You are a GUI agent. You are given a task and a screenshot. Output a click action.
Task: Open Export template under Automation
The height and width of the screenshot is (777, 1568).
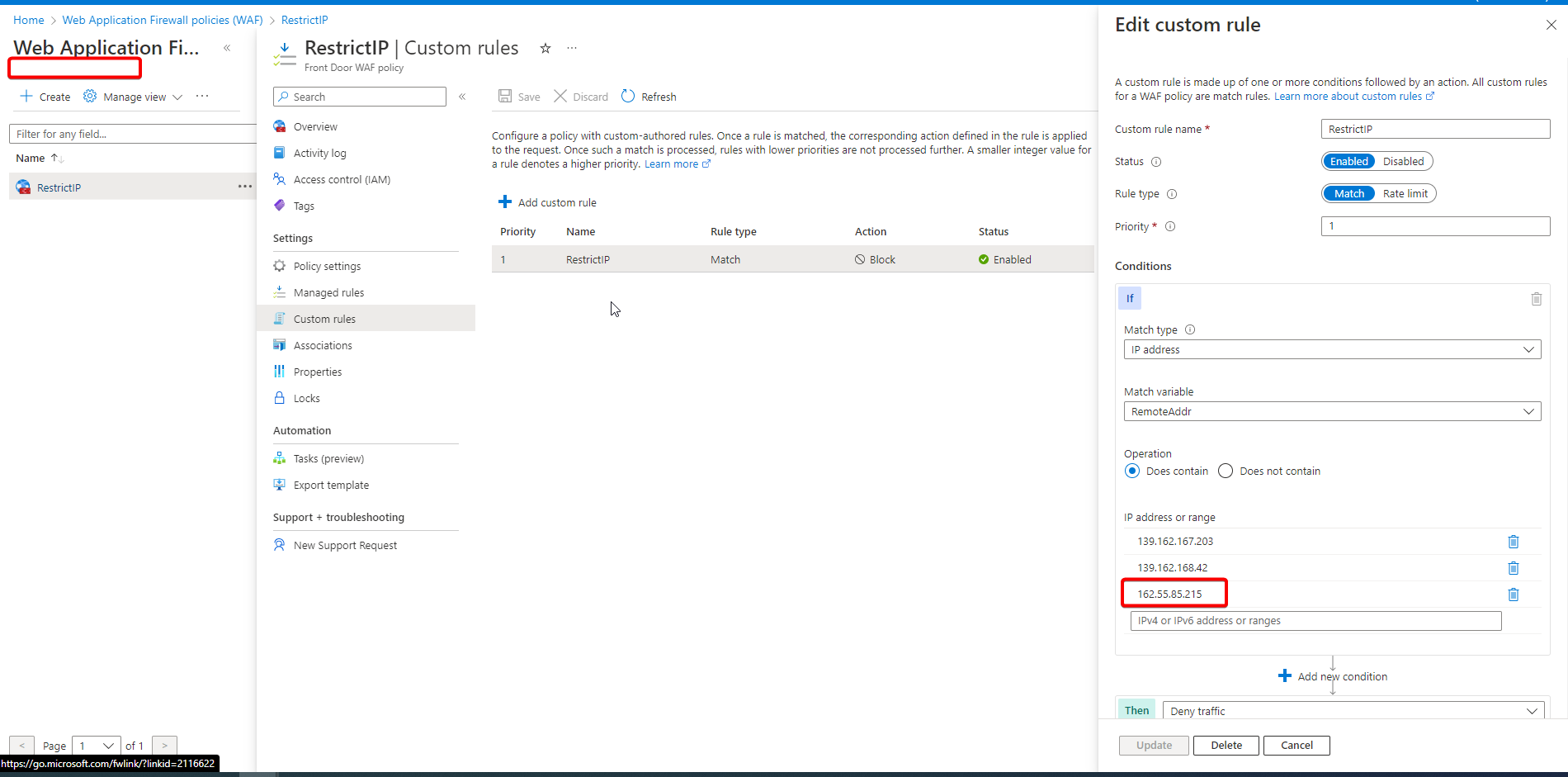coord(331,485)
